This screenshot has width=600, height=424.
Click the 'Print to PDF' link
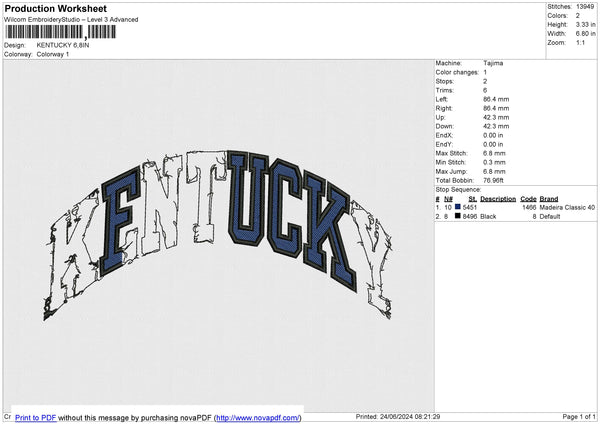36,418
